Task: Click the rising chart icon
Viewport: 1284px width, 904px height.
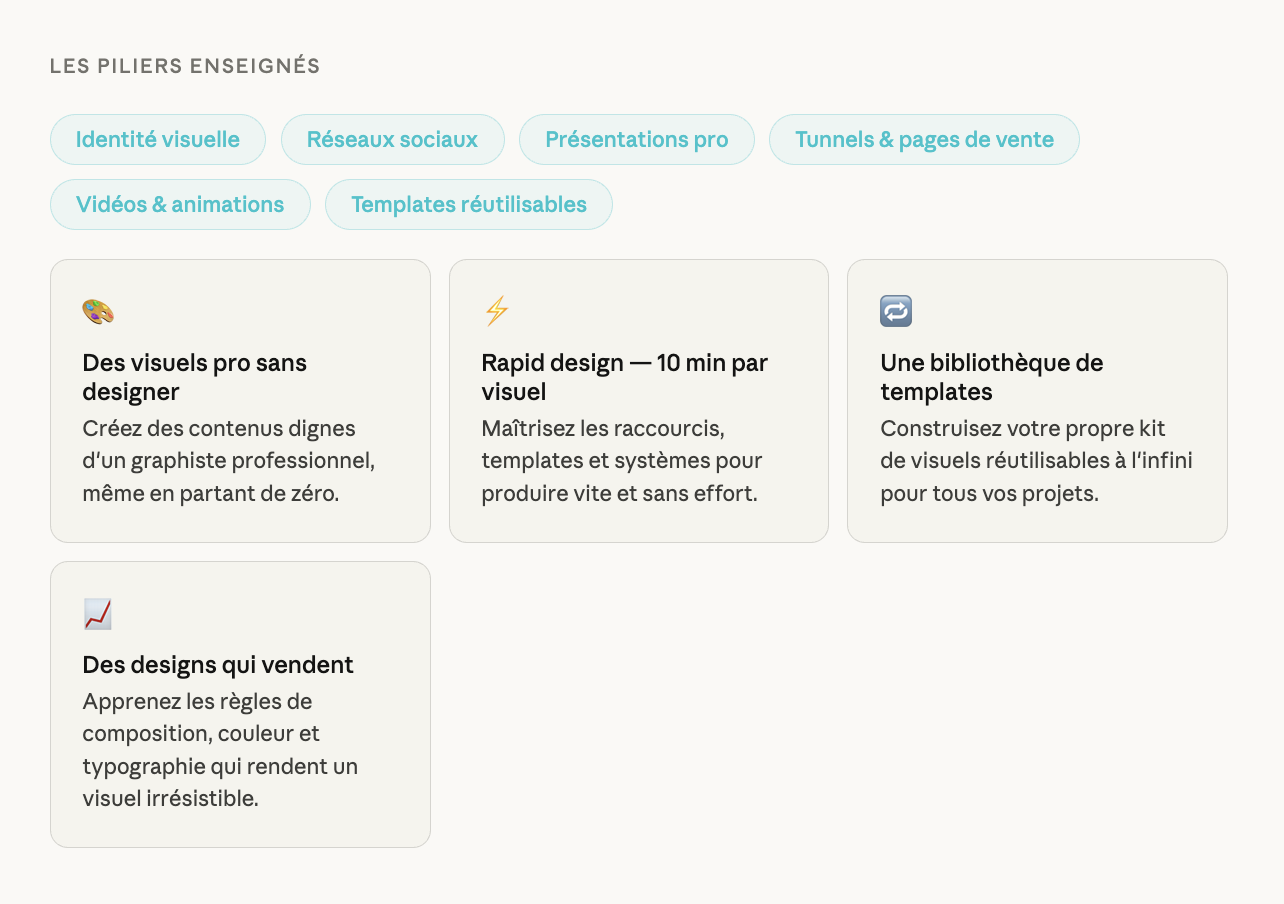Action: 98,614
